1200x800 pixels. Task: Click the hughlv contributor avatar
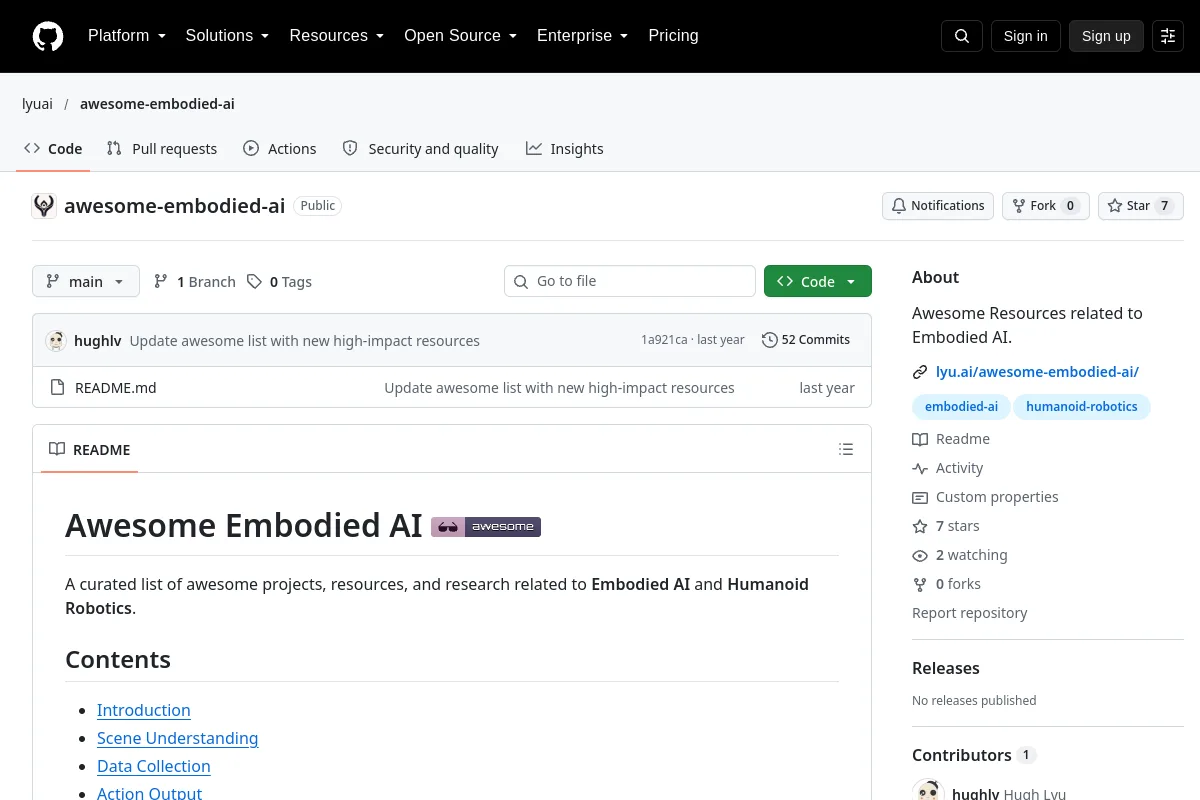click(928, 790)
